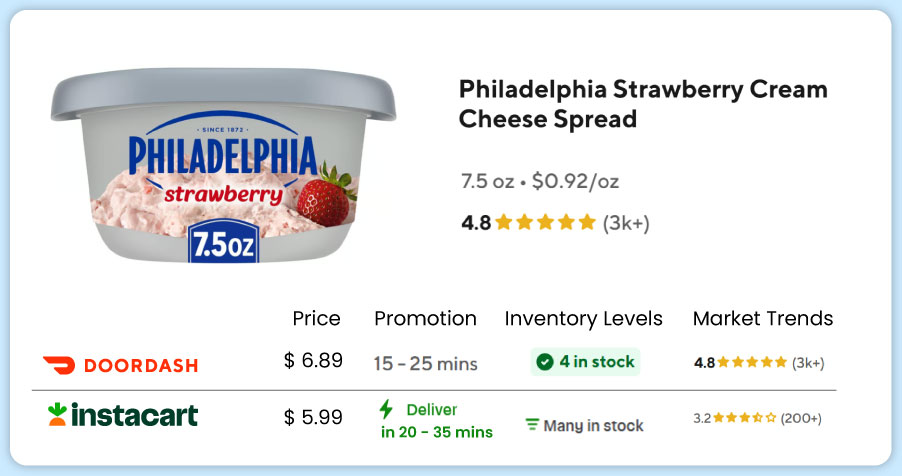The image size is (902, 476).
Task: Click the Philadelphia Strawberry Cream Cheese Spread title
Action: click(643, 104)
